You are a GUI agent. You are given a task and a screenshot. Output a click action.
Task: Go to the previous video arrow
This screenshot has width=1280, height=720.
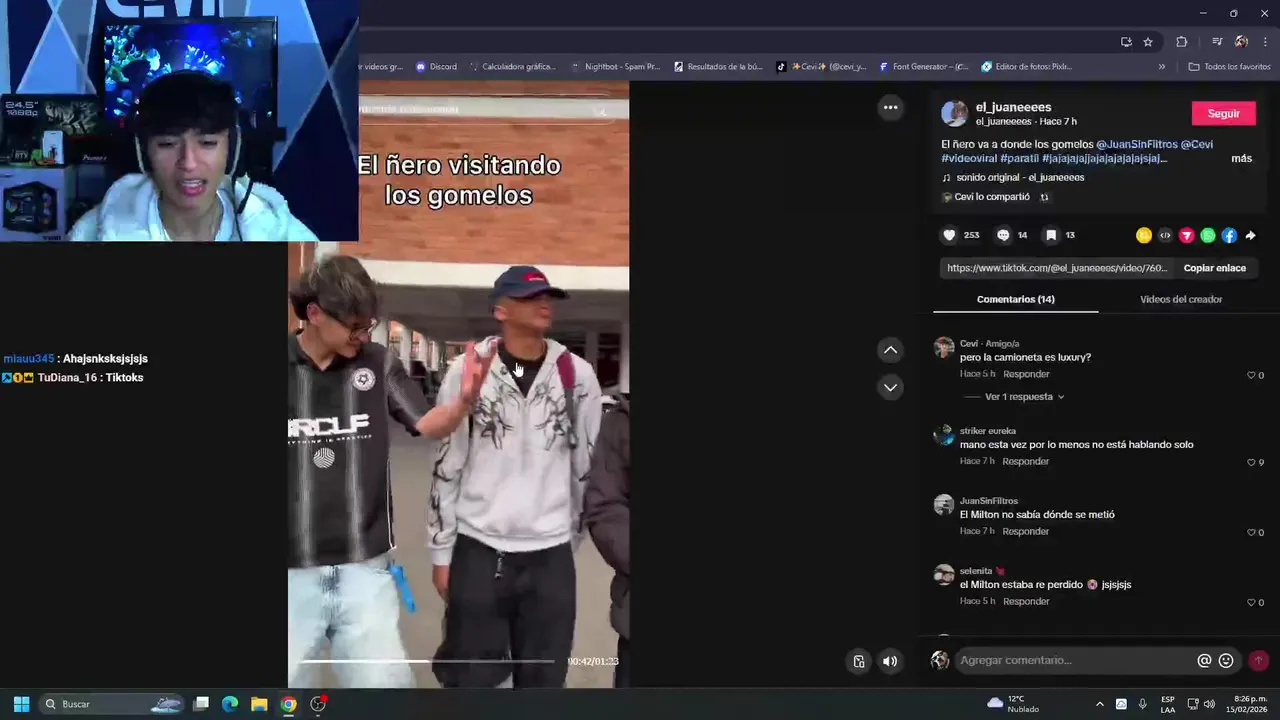tap(890, 350)
